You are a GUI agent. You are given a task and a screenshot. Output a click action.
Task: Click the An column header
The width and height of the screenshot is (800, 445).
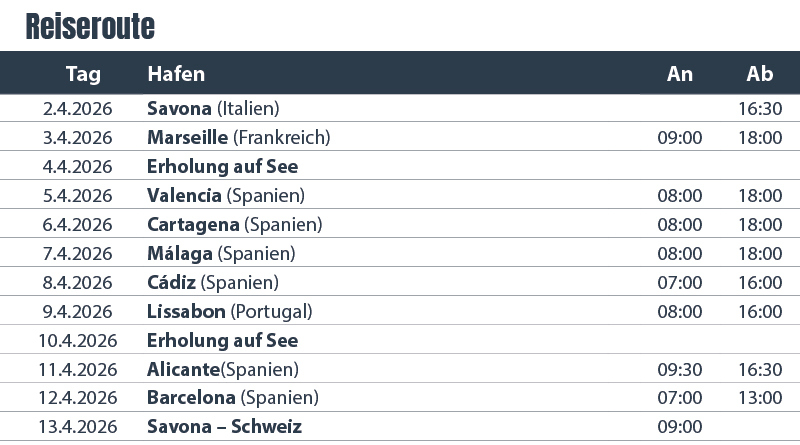680,74
